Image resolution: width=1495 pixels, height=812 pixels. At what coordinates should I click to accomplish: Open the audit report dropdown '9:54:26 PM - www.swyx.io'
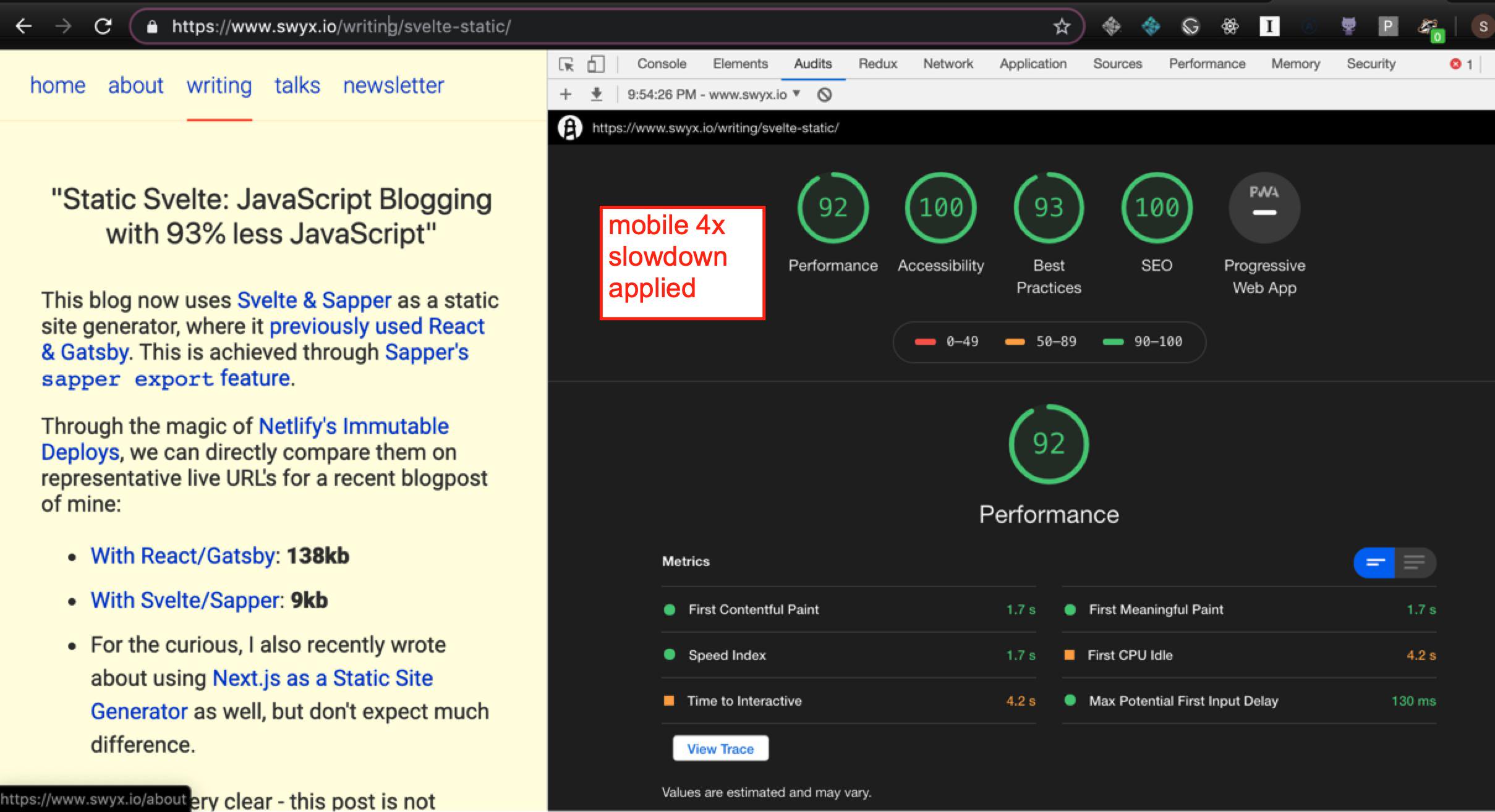tap(713, 95)
